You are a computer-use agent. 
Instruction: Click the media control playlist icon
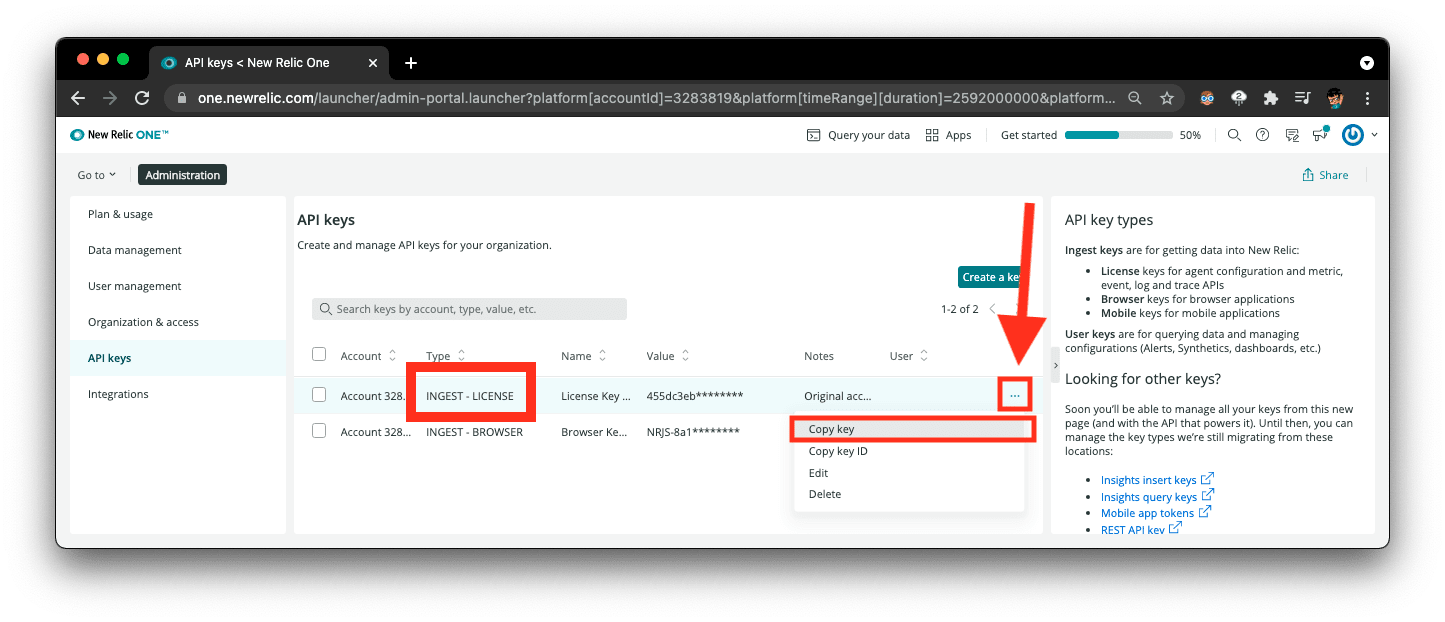pos(1302,98)
